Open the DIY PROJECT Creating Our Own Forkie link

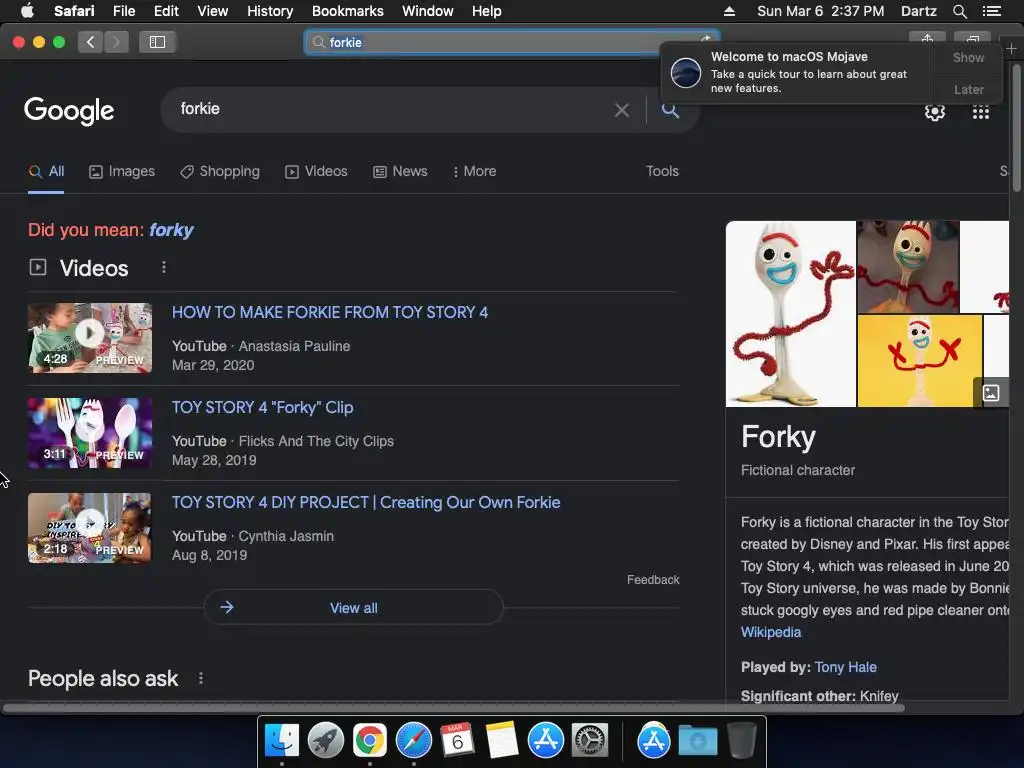tap(366, 502)
